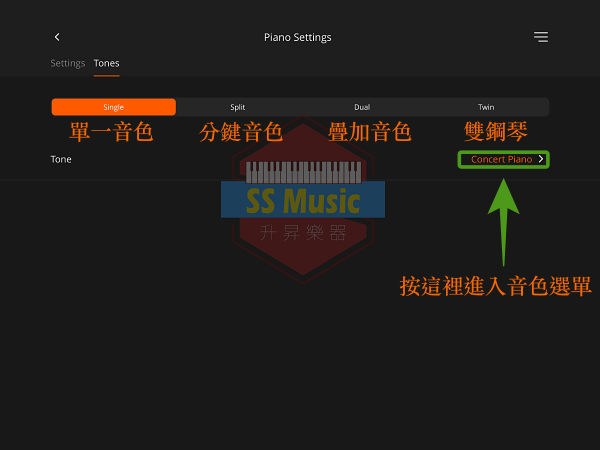Enable Dual tone mode
Viewport: 600px width, 450px height.
[362, 107]
